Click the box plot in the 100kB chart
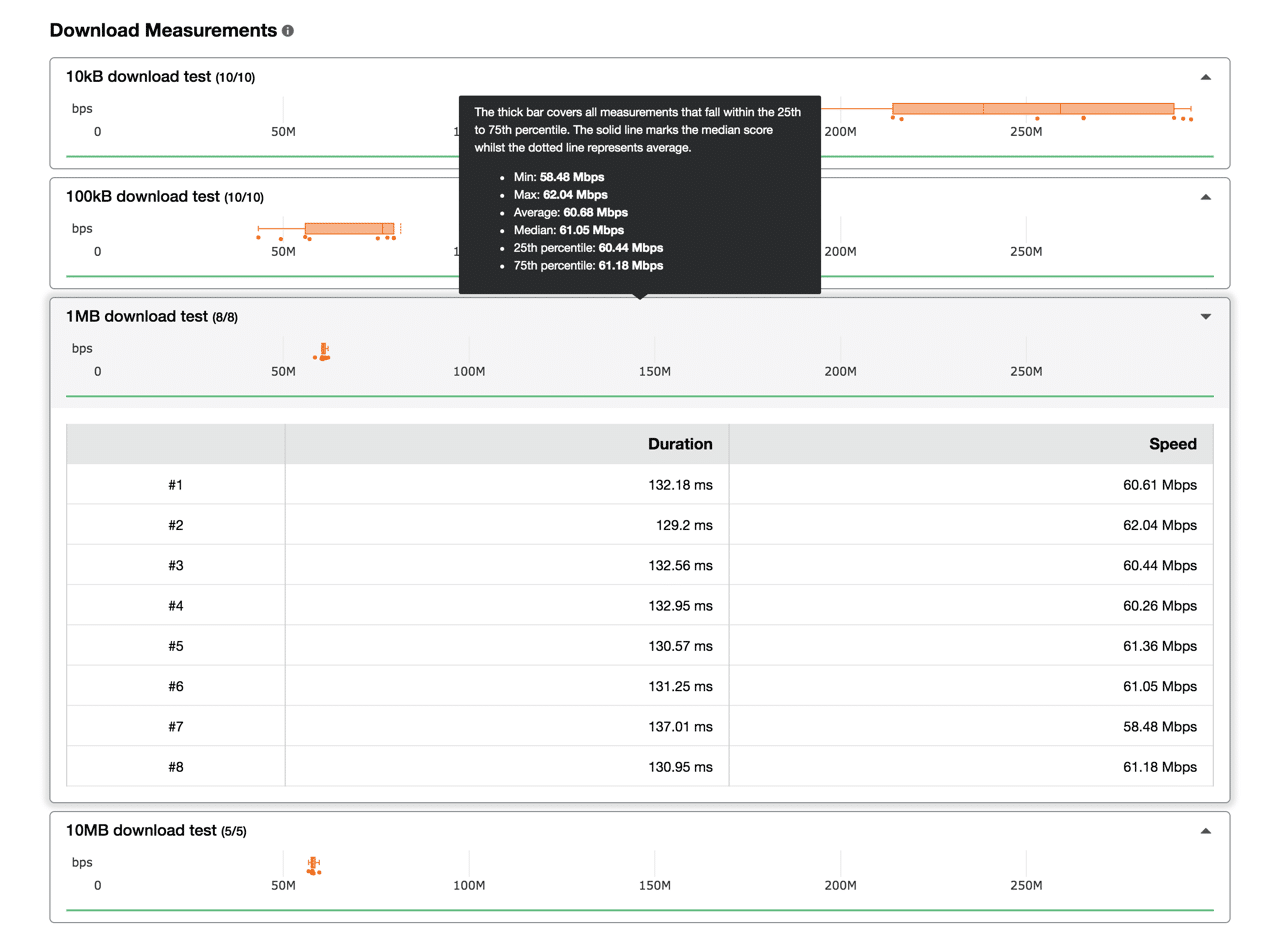1280x944 pixels. click(x=352, y=227)
